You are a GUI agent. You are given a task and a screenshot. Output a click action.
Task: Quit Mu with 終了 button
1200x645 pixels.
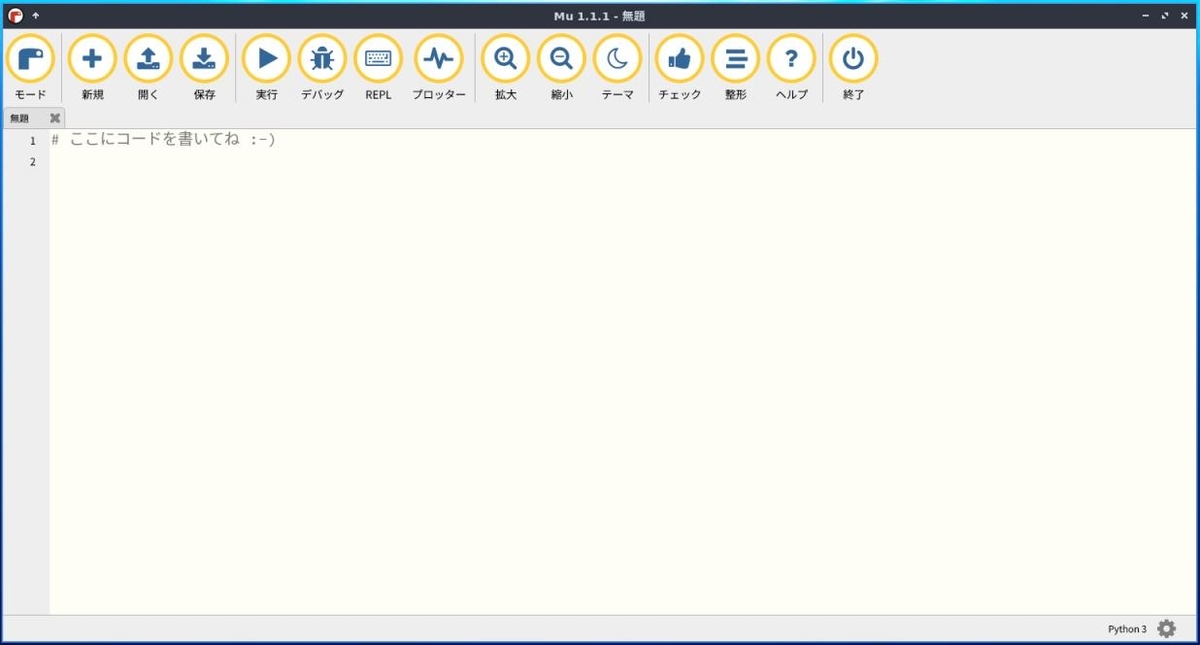[853, 68]
